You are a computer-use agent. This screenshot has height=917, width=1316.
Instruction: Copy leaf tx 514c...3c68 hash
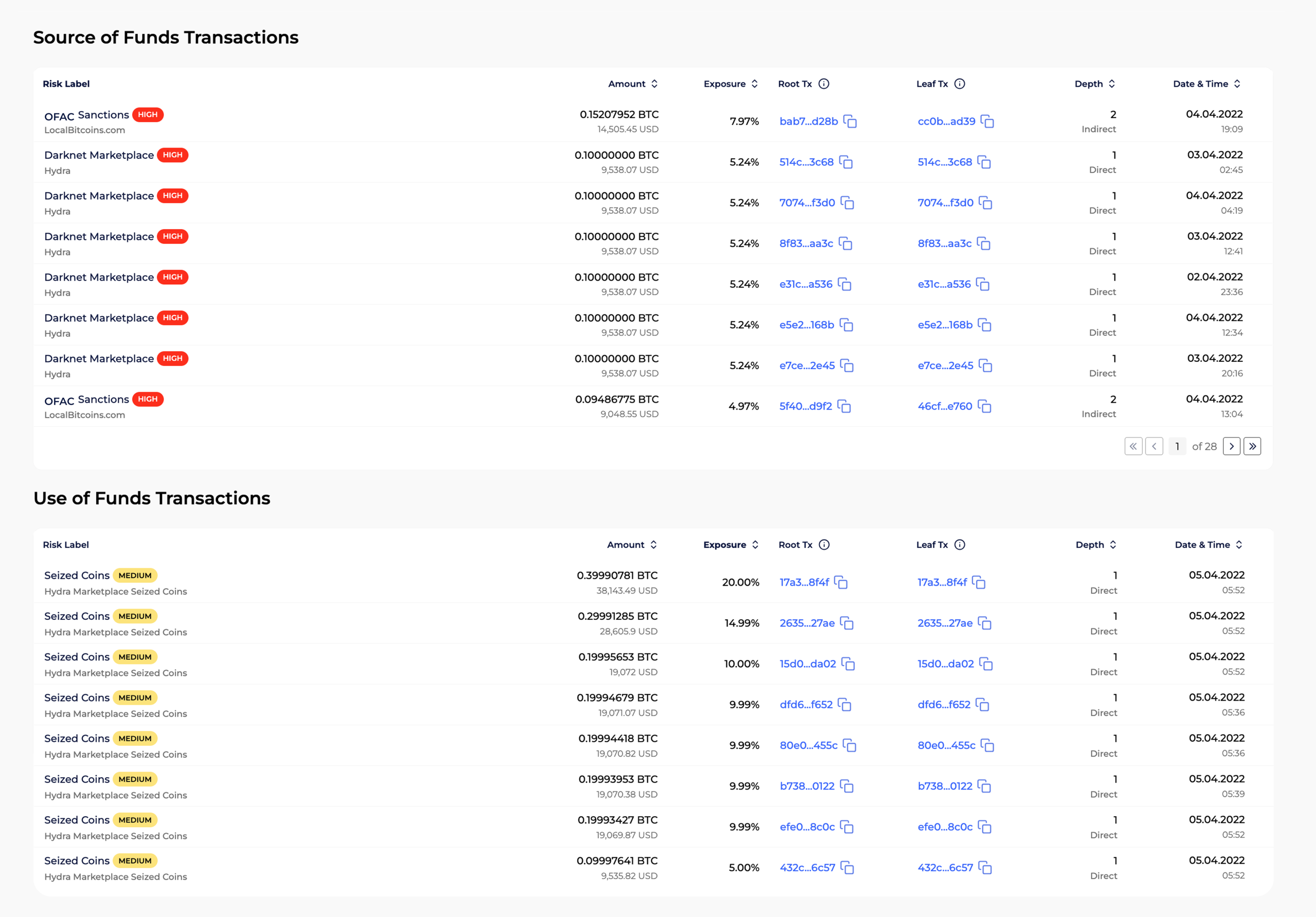(x=984, y=162)
